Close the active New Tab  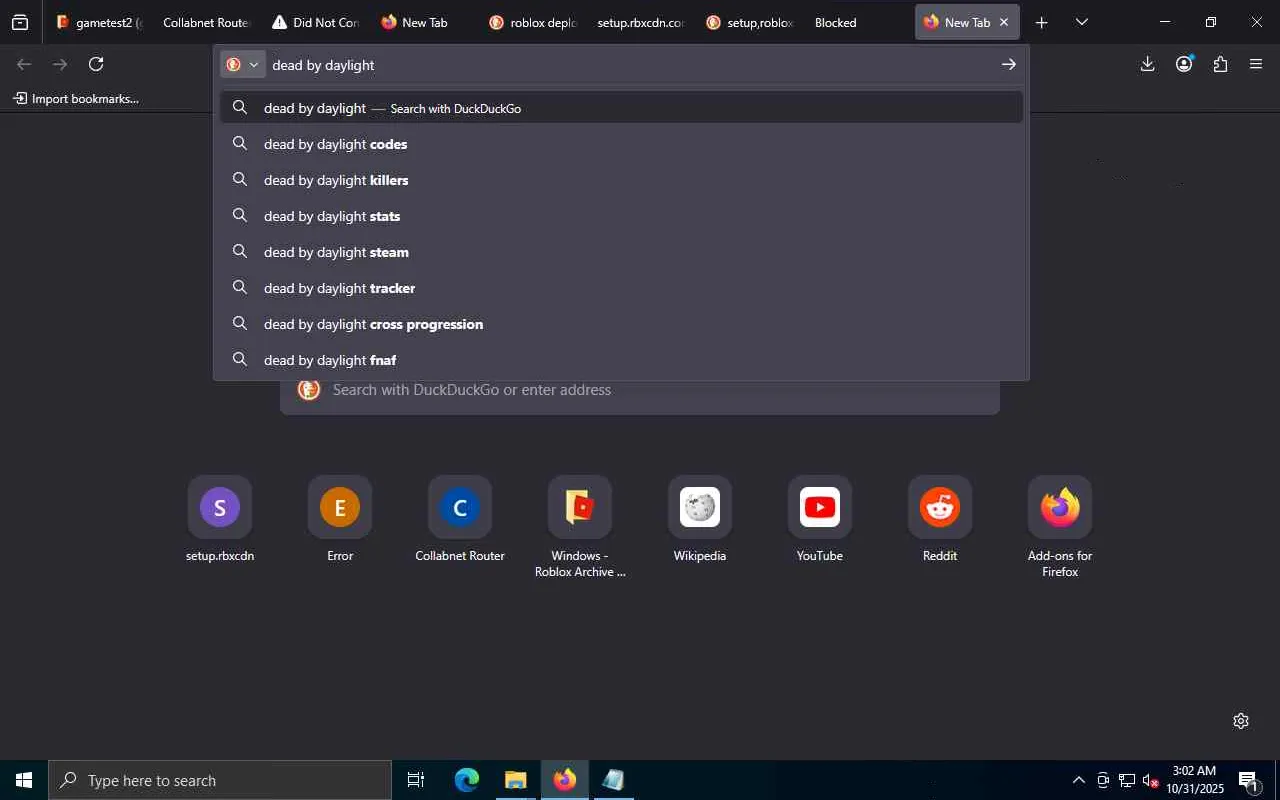pos(1004,22)
